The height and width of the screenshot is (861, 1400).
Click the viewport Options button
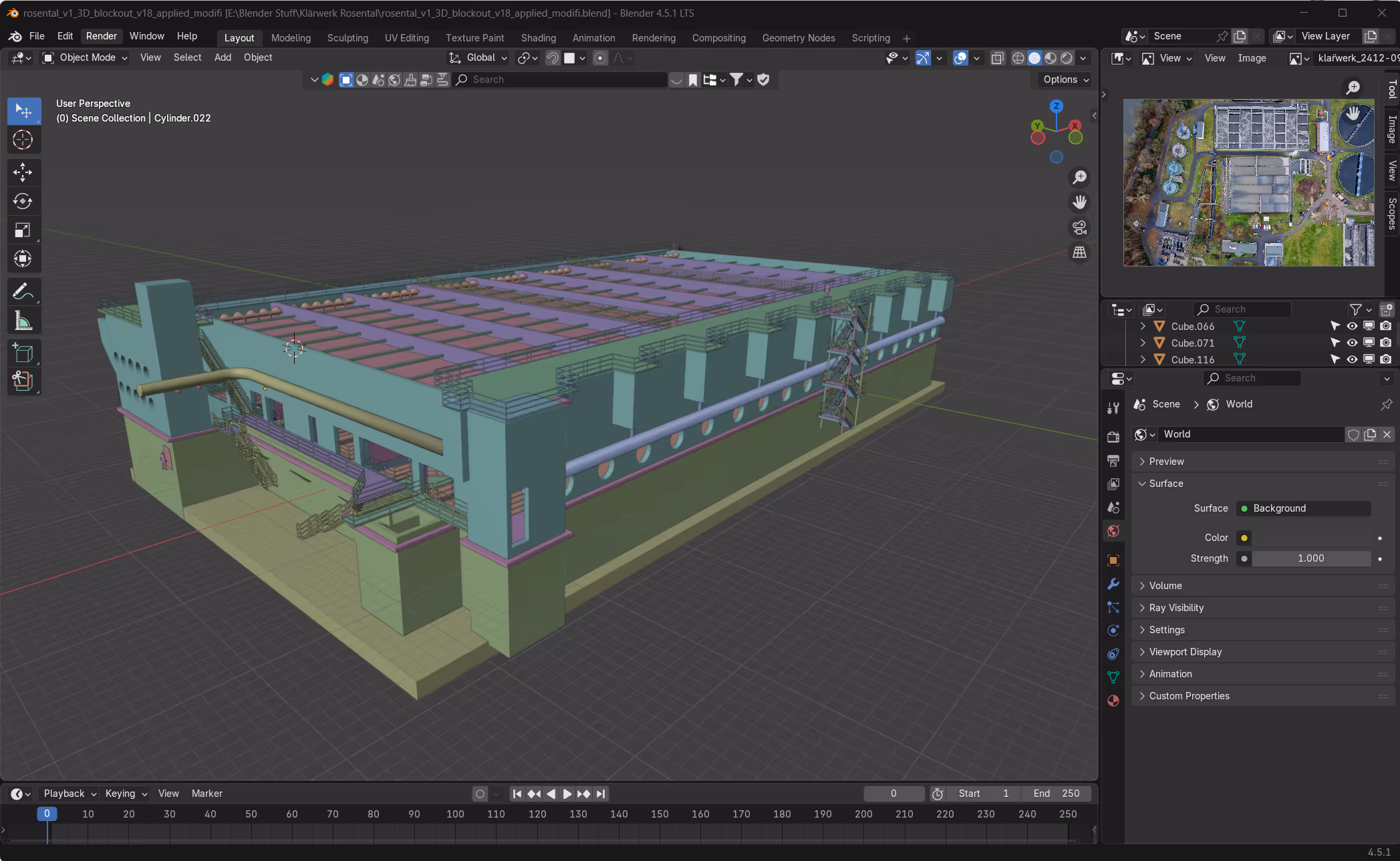tap(1066, 79)
